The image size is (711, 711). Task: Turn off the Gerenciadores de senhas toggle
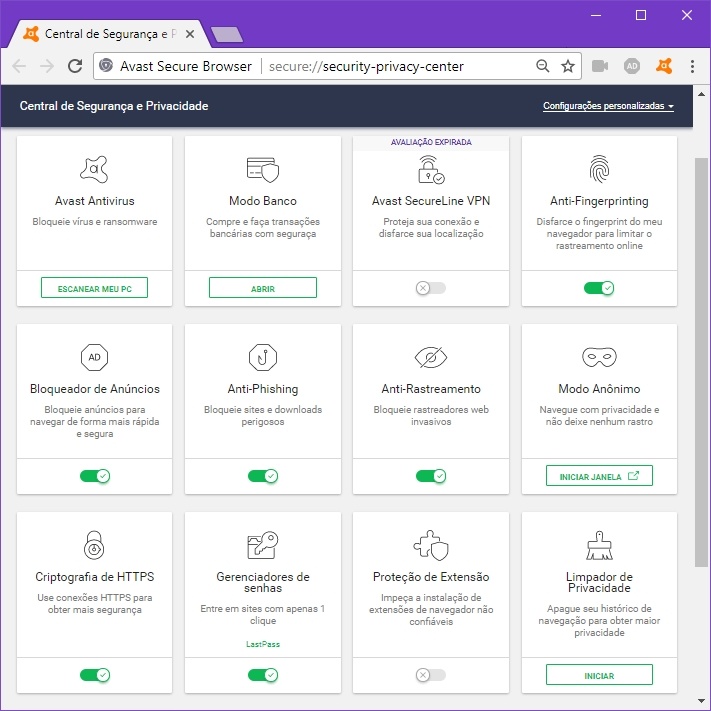tap(263, 675)
